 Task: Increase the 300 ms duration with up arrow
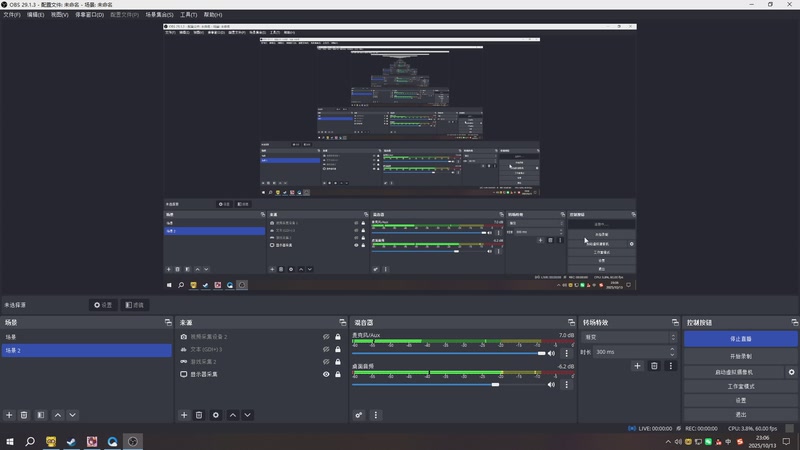672,349
